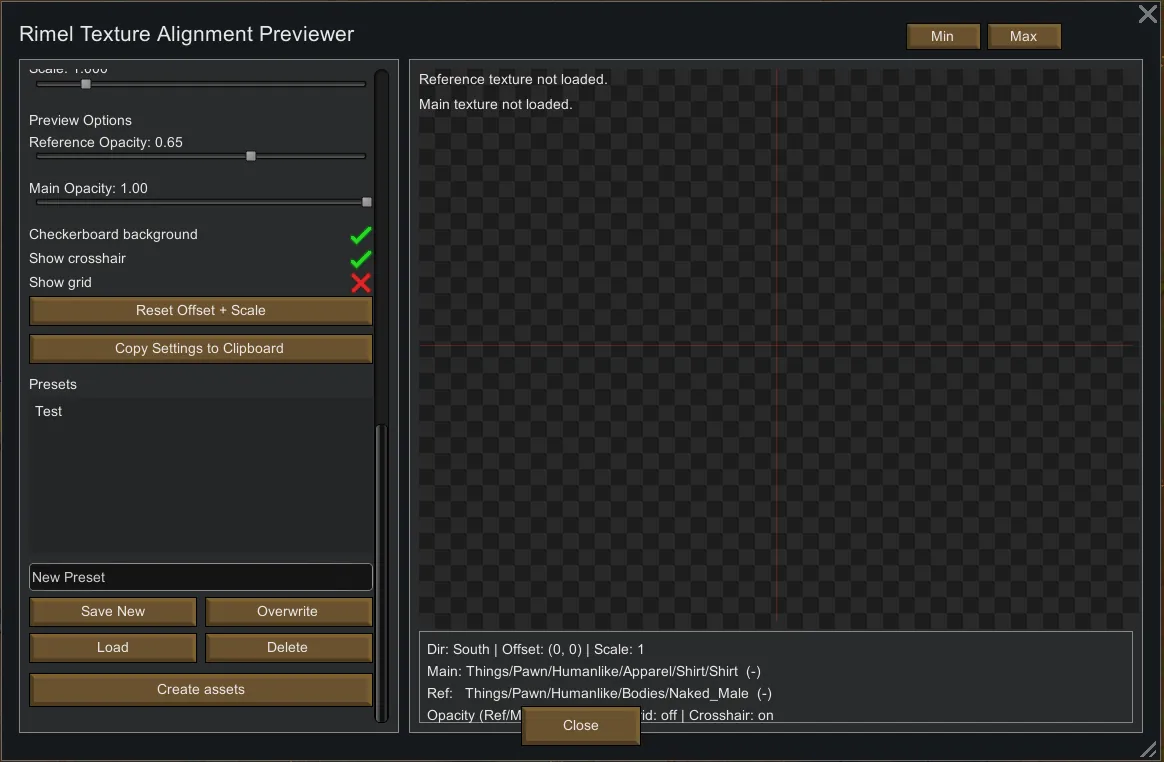This screenshot has width=1164, height=762.
Task: Enable the Show grid option
Action: click(361, 283)
